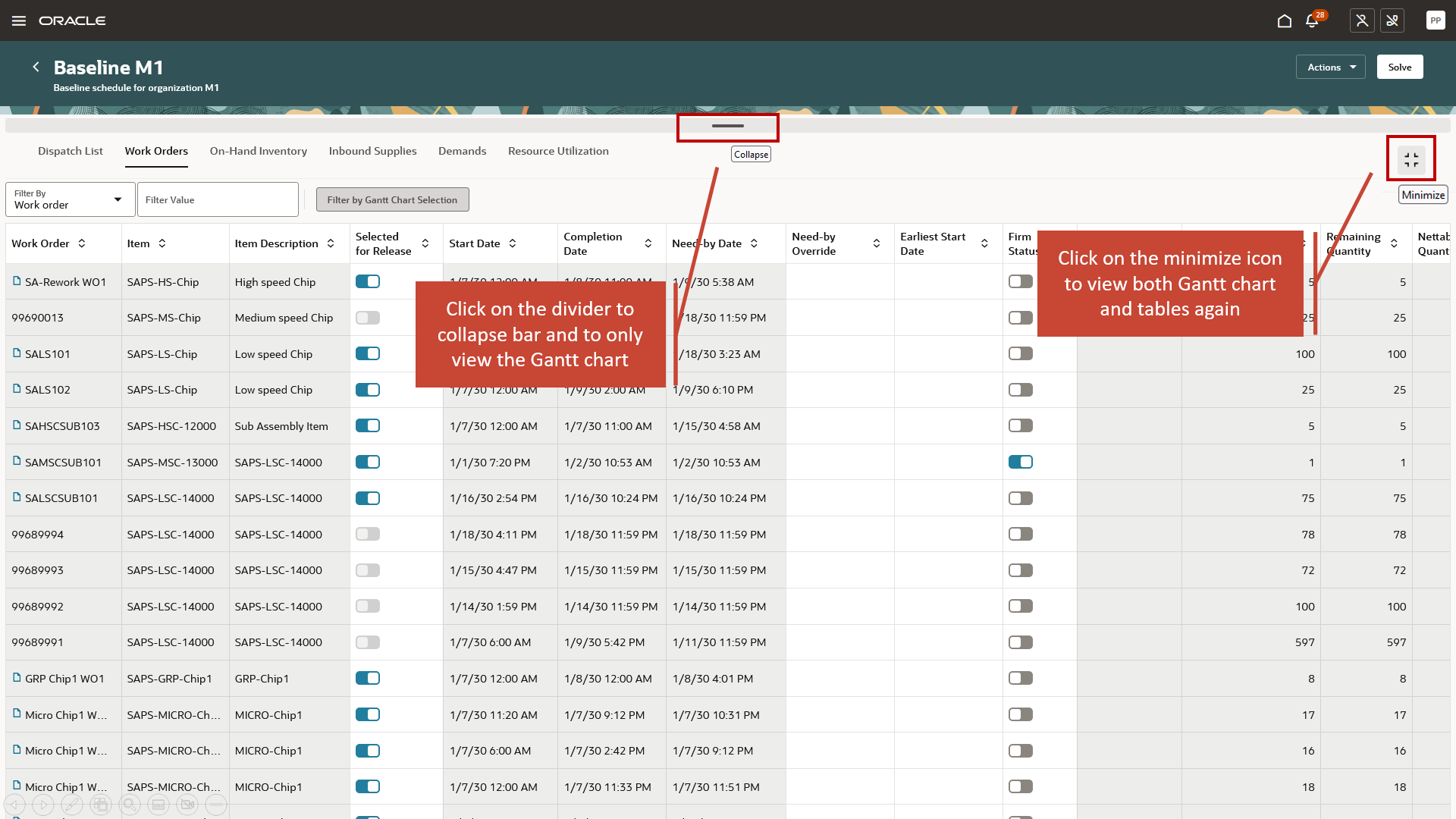Image resolution: width=1456 pixels, height=819 pixels.
Task: Click Filter by Gantt Chart Selection
Action: coord(392,199)
